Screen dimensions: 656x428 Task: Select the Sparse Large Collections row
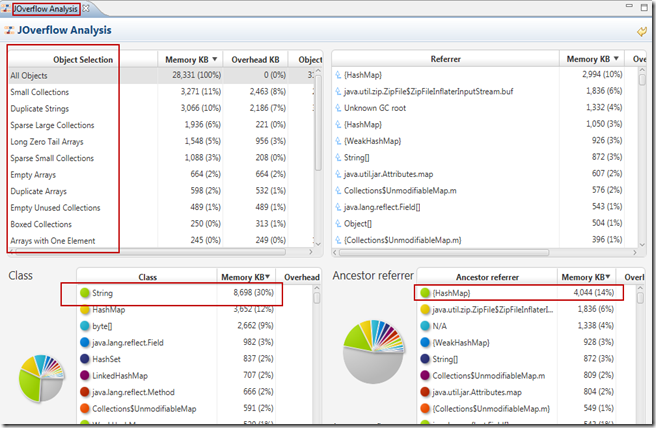point(161,125)
